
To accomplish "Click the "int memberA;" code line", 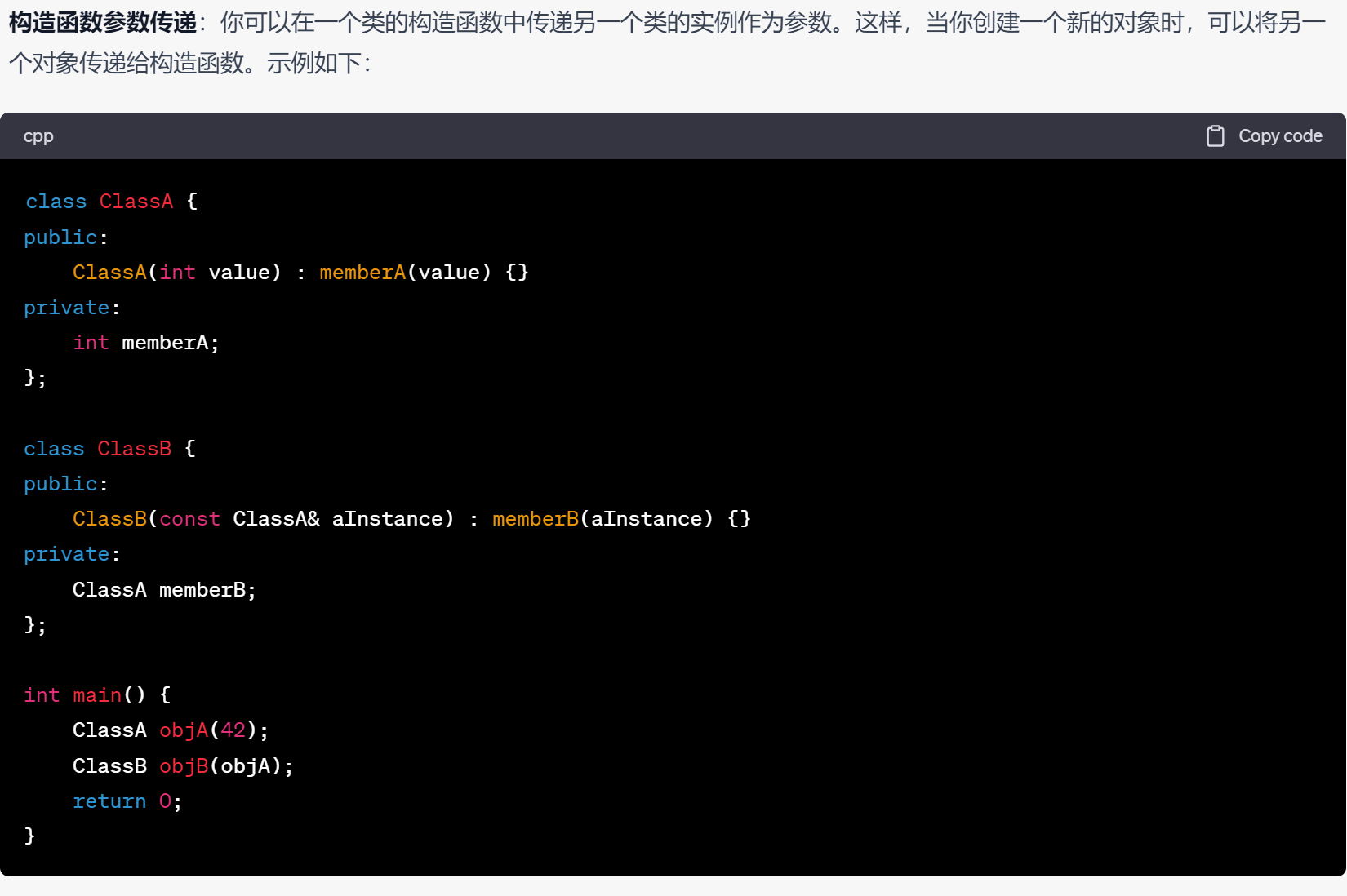I will pos(146,343).
